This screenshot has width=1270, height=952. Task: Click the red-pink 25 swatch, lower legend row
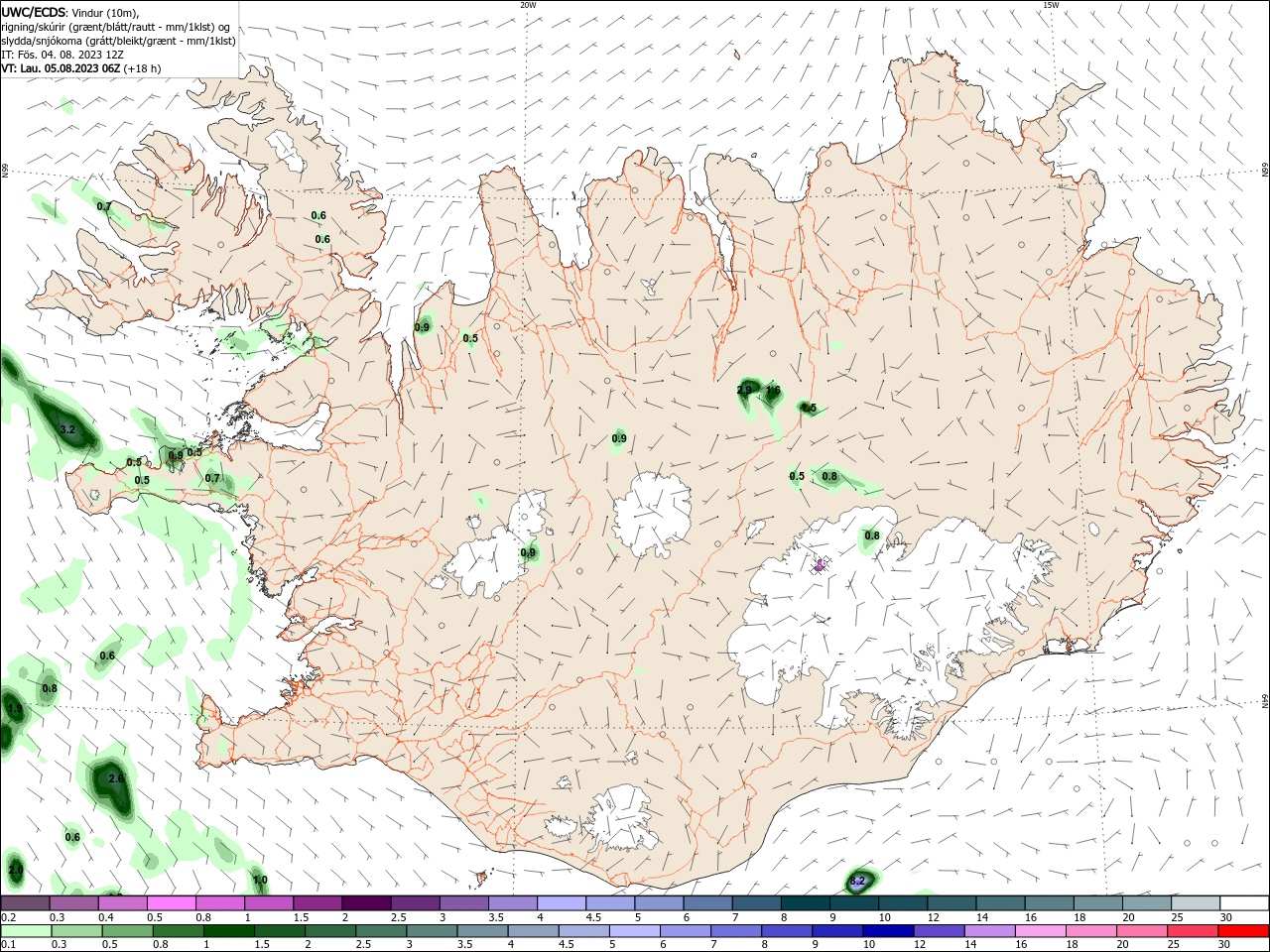click(1193, 931)
